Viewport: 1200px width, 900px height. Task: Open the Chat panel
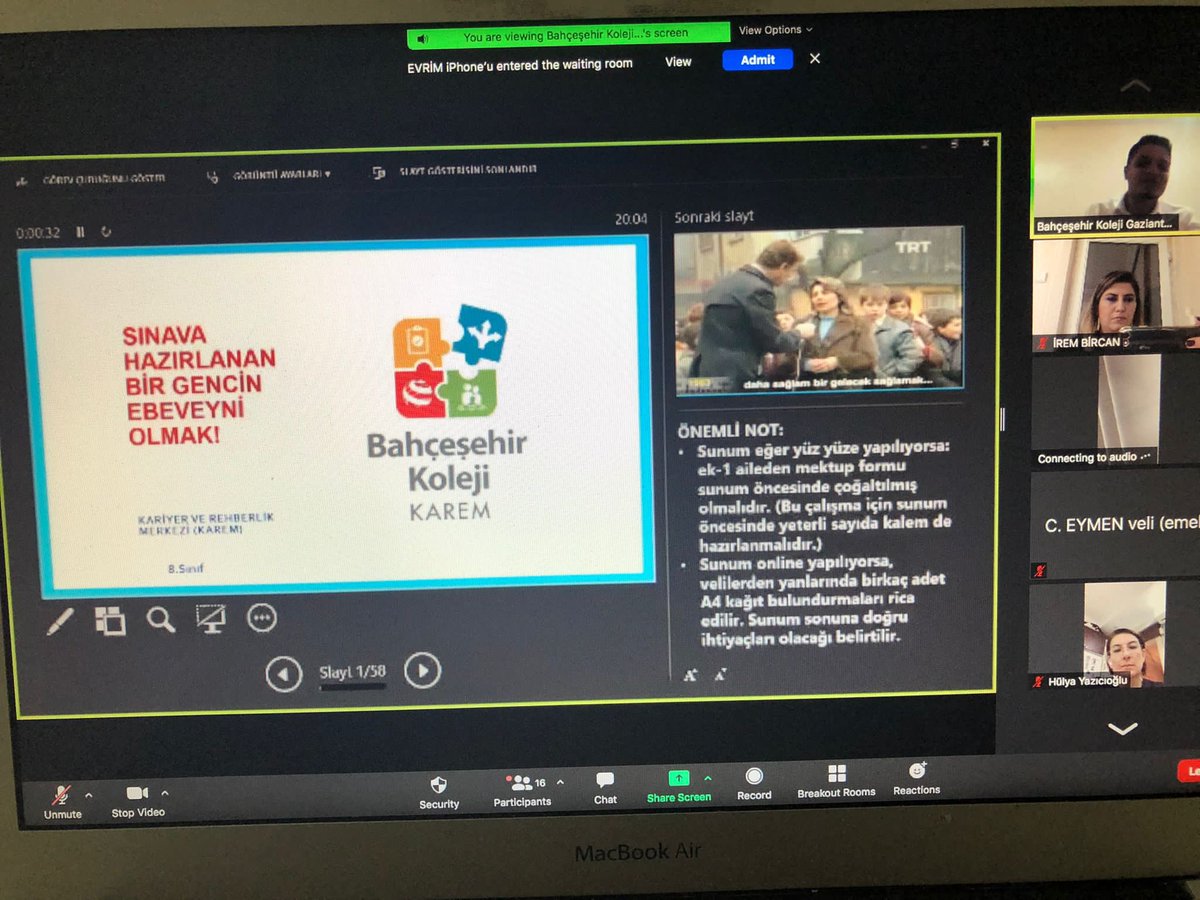(x=605, y=788)
